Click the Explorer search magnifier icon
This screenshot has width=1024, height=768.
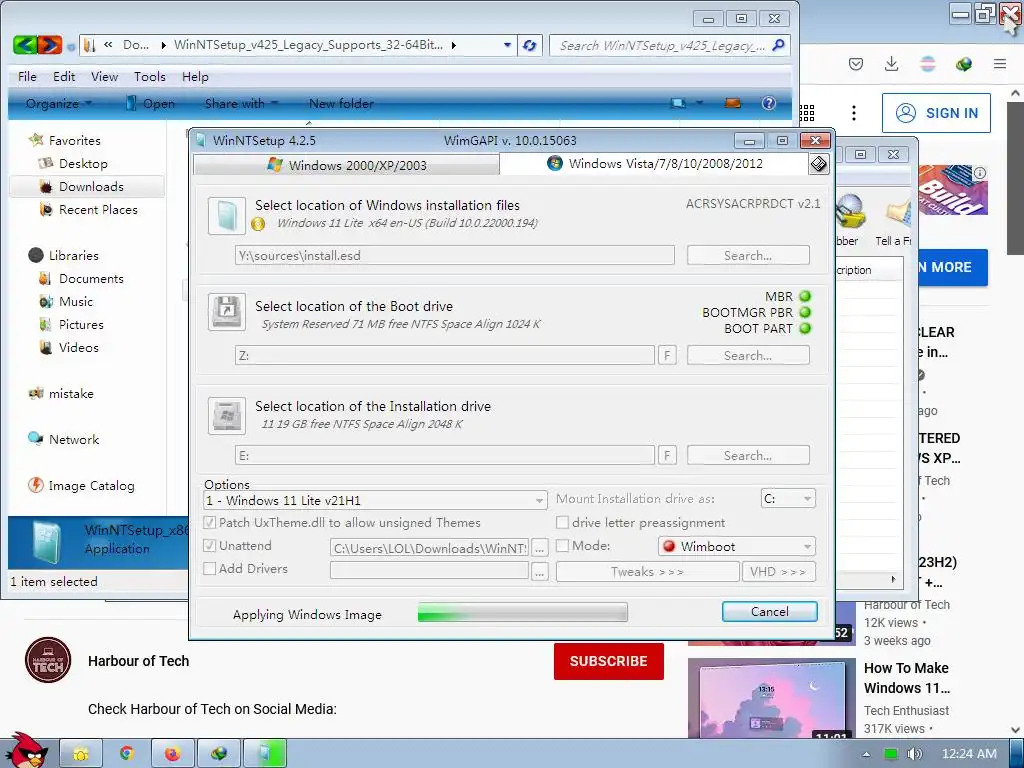point(778,45)
